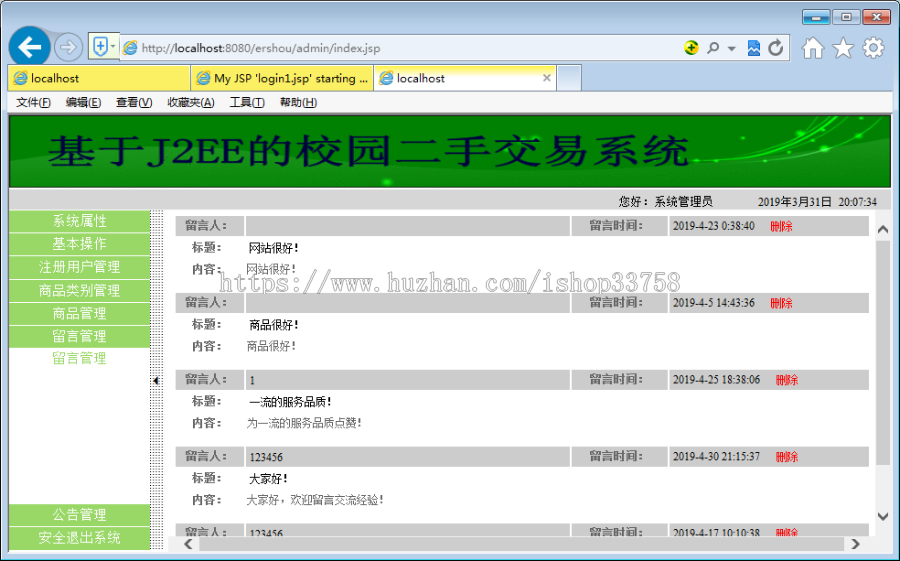Image resolution: width=900 pixels, height=561 pixels.
Task: Expand 商品管理 sidebar section
Action: (79, 314)
